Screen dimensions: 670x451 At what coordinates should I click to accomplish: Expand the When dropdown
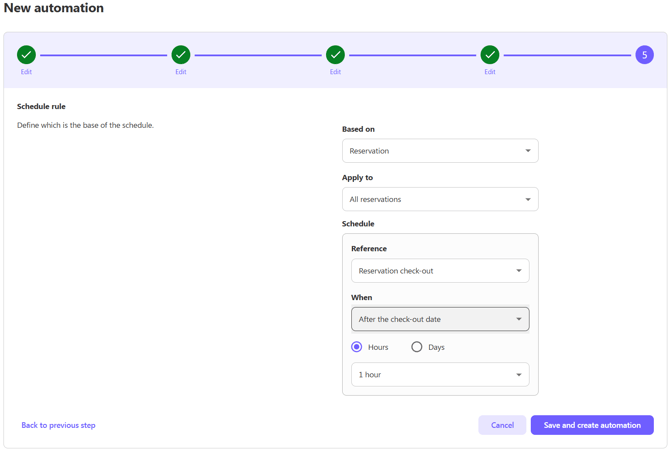pyautogui.click(x=440, y=319)
